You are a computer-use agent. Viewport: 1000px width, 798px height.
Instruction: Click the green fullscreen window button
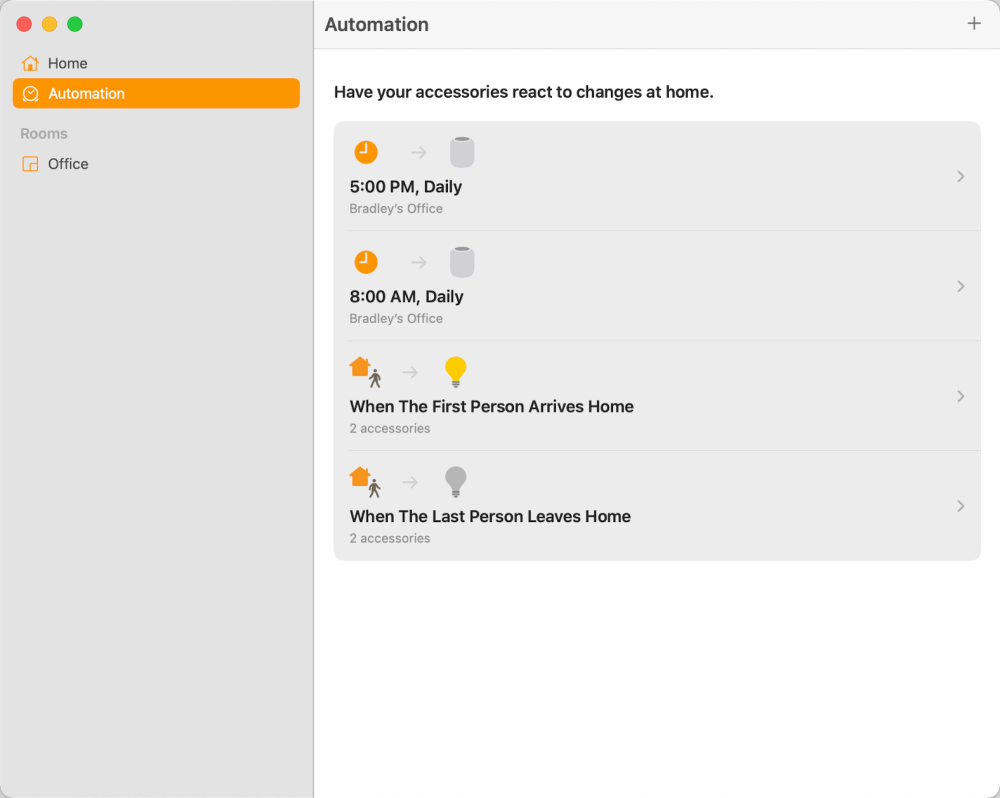coord(75,24)
